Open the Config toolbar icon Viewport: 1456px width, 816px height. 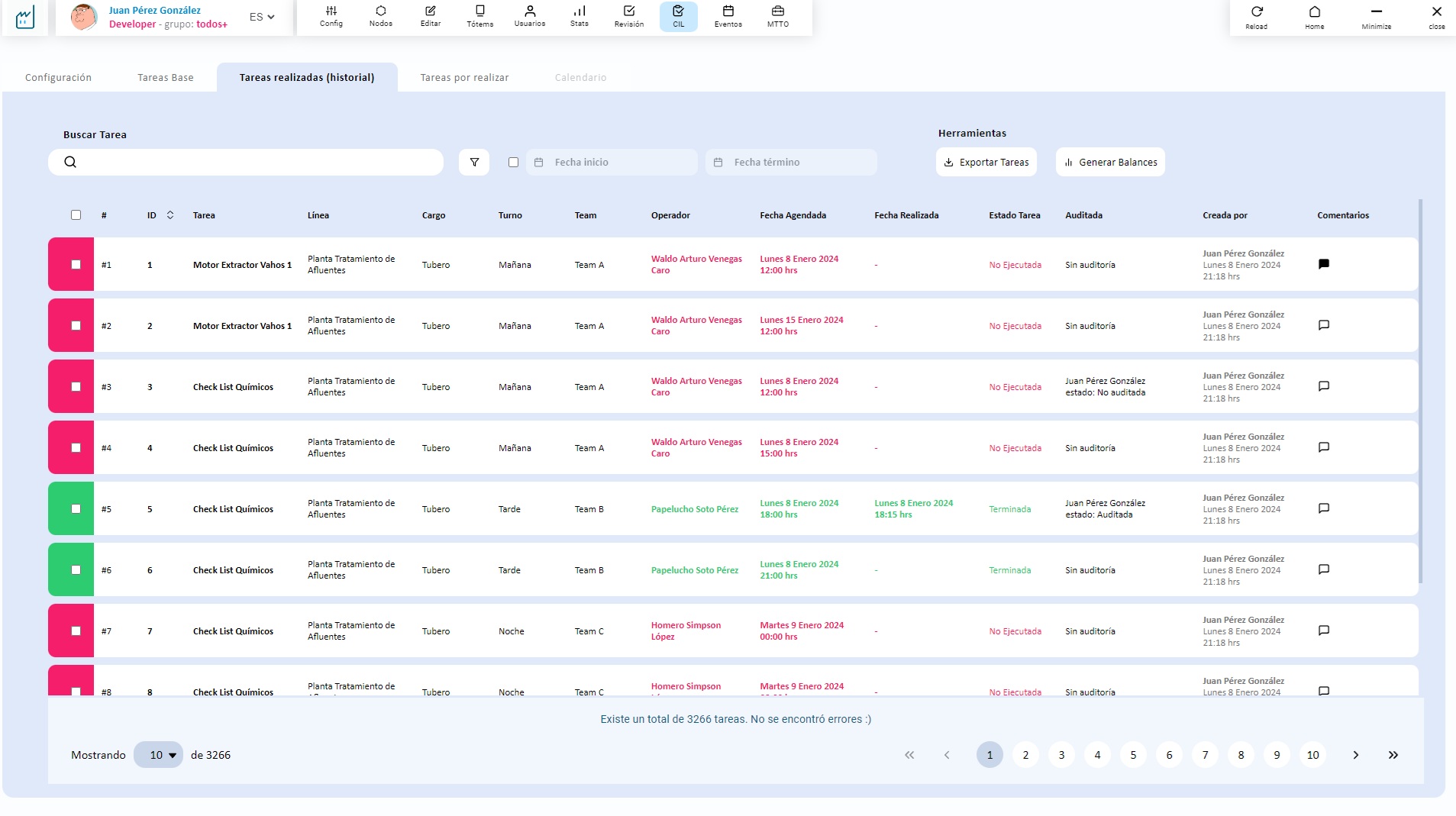click(331, 17)
